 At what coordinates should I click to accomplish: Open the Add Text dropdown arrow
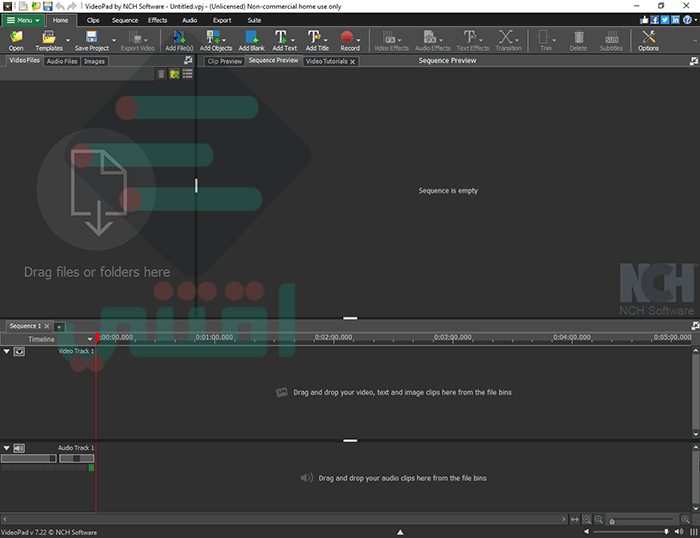click(292, 40)
